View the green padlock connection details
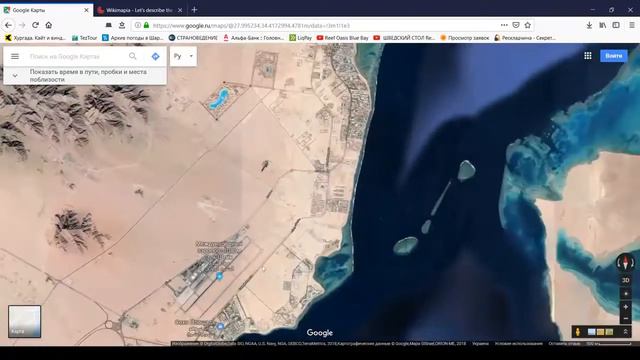 [x=147, y=25]
